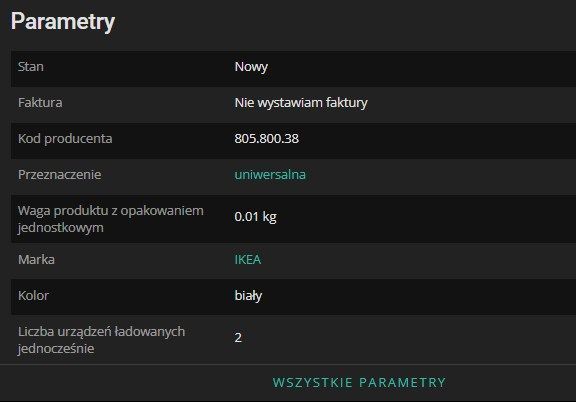Select 'Liczba urządzeń ładowanych jednocześnie' label
The height and width of the screenshot is (402, 576).
(101, 340)
